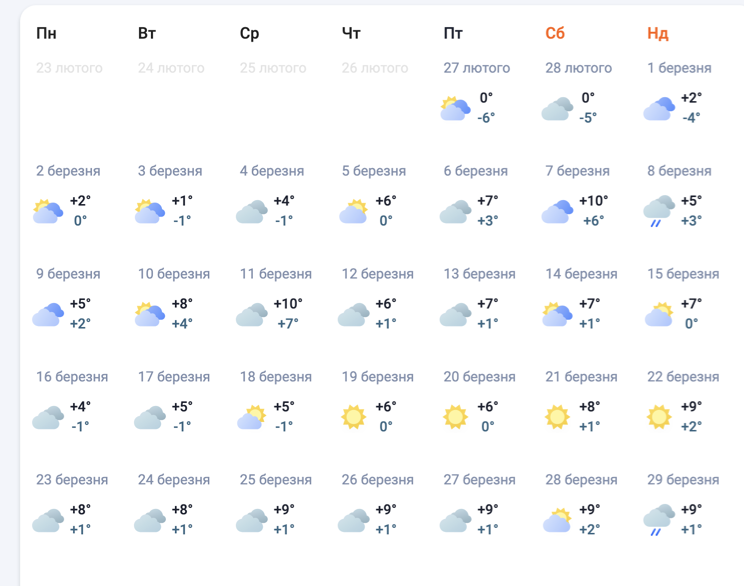Click the partly sunny icon for 5 березня
This screenshot has height=586, width=745.
pos(353,211)
